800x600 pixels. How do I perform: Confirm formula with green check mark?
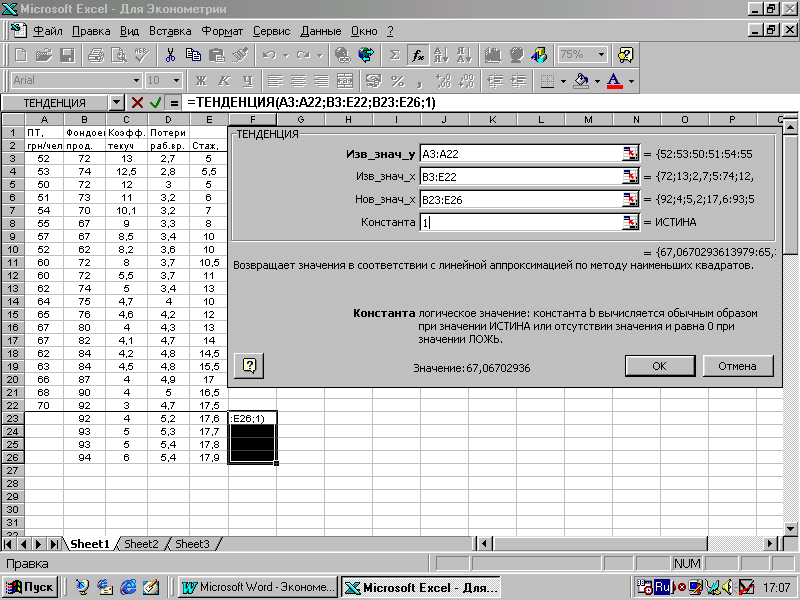[x=155, y=103]
